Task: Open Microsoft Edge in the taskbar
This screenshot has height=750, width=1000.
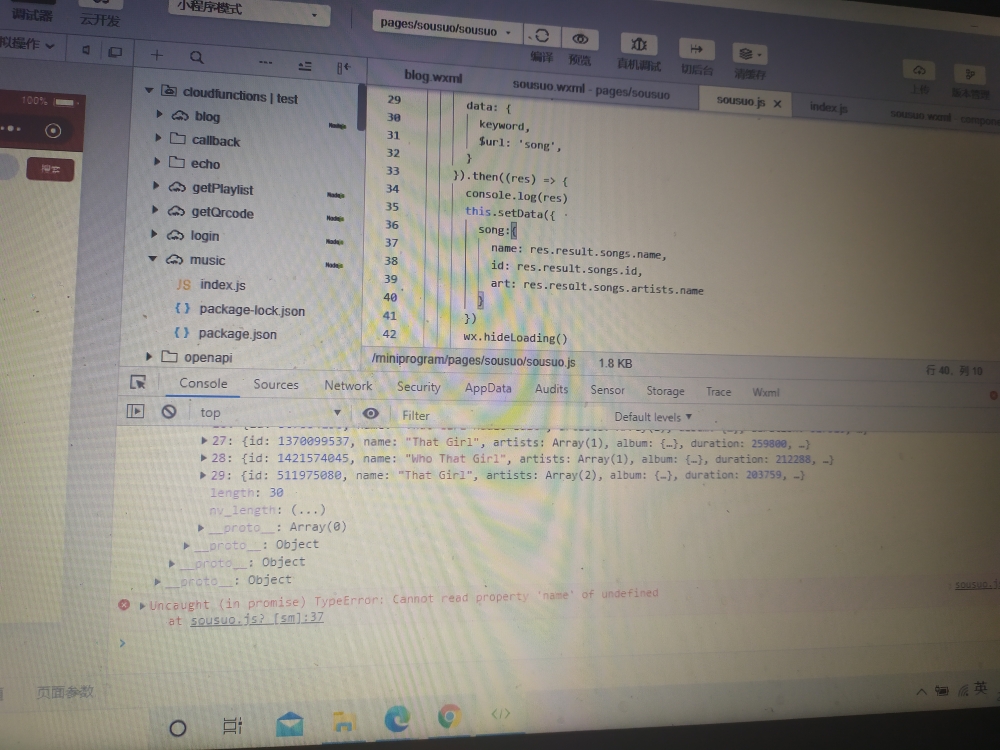Action: [x=397, y=719]
